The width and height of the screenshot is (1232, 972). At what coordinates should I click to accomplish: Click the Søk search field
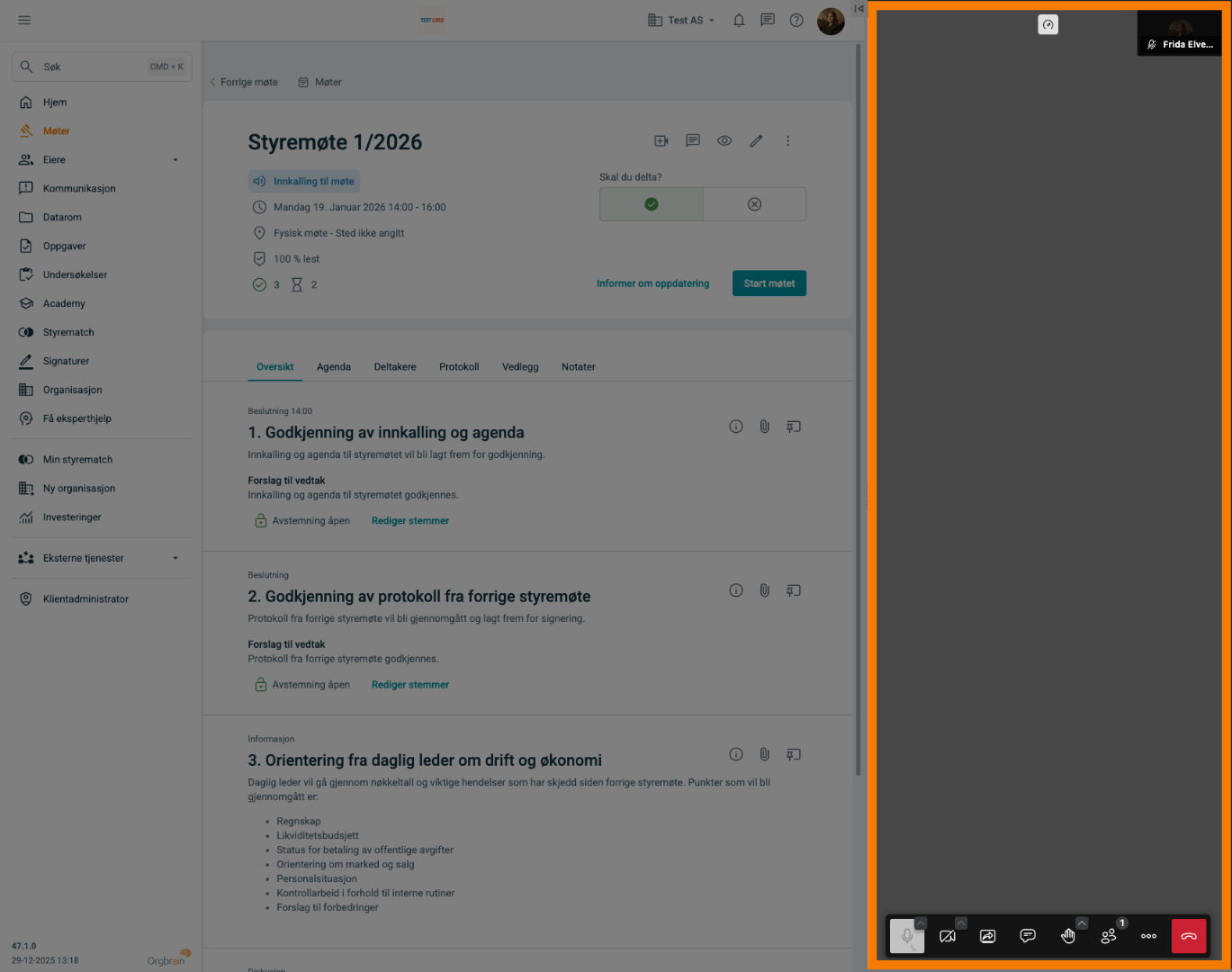click(102, 67)
